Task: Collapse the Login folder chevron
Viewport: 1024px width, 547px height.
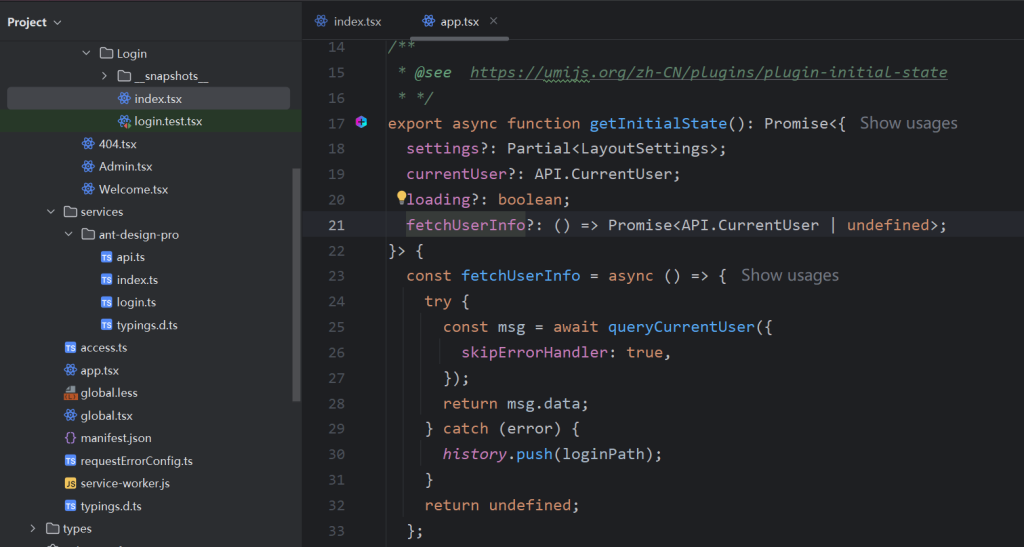Action: pyautogui.click(x=86, y=53)
